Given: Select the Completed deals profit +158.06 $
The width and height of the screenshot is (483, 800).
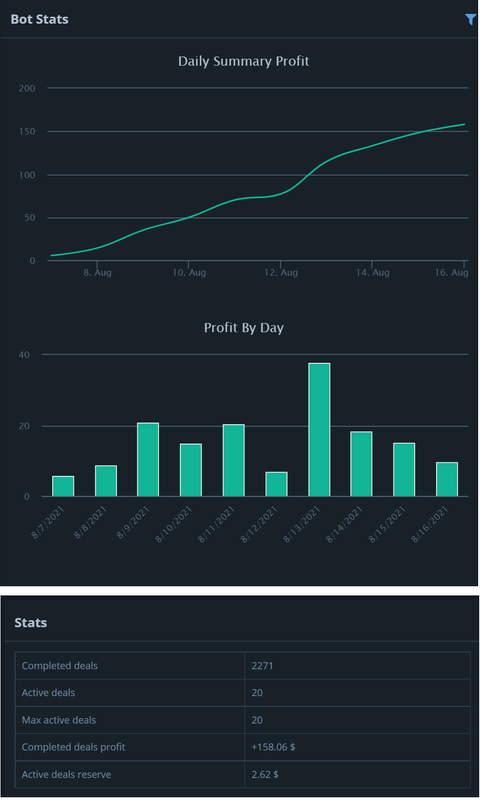Looking at the screenshot, I should [273, 747].
